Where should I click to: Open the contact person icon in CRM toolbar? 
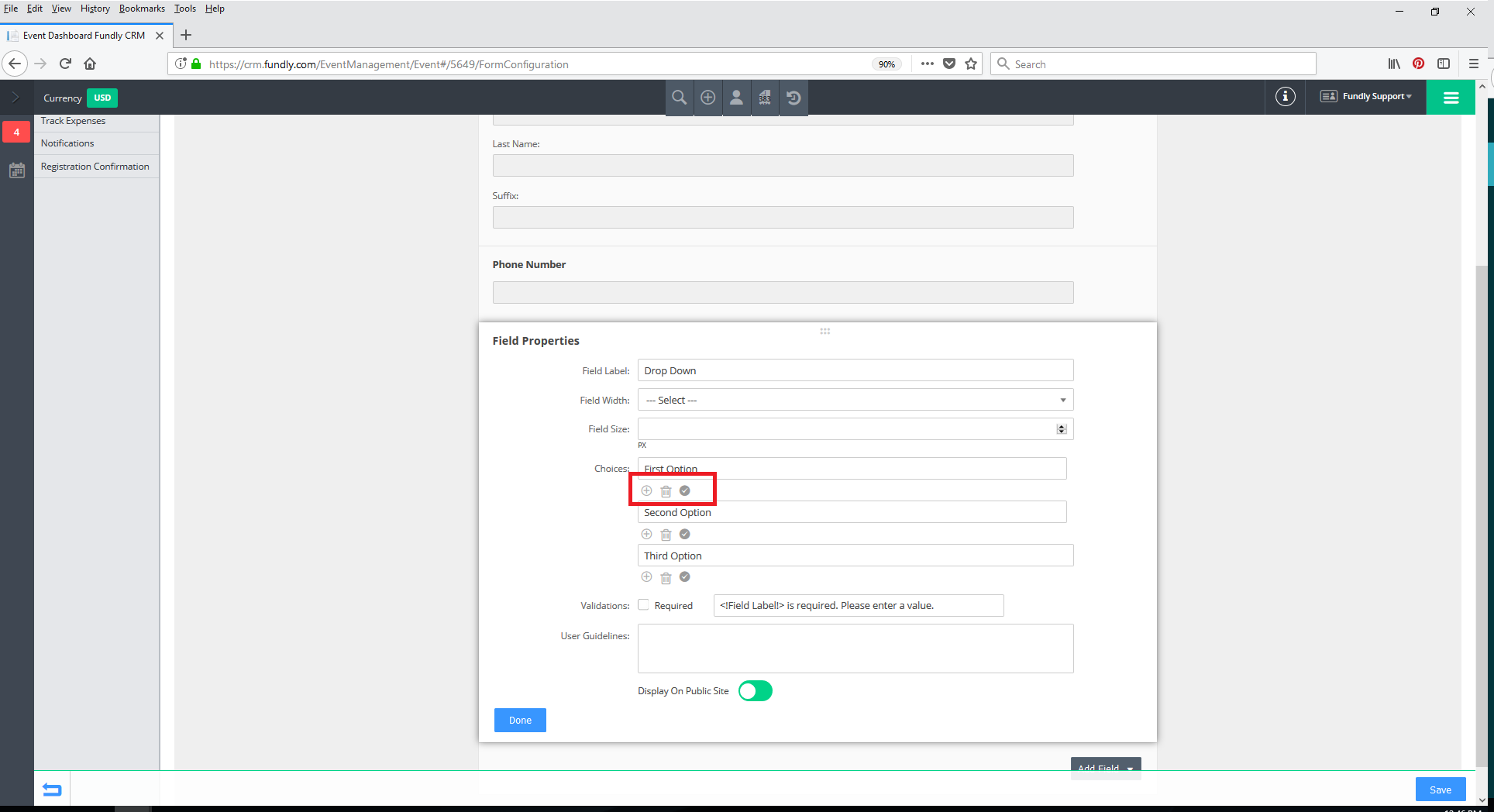(737, 98)
